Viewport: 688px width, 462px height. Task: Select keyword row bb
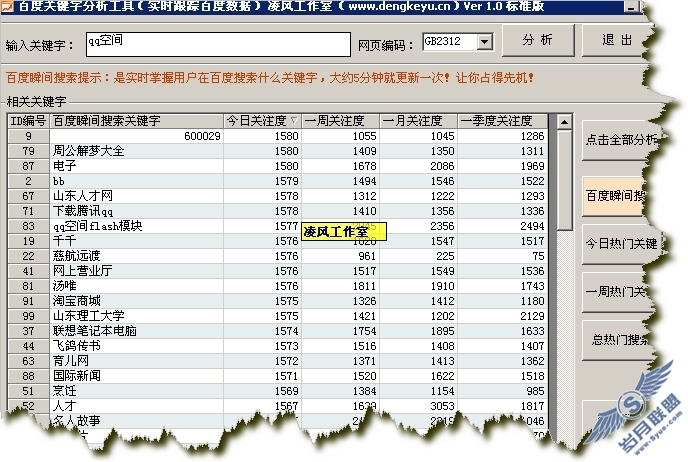point(277,181)
